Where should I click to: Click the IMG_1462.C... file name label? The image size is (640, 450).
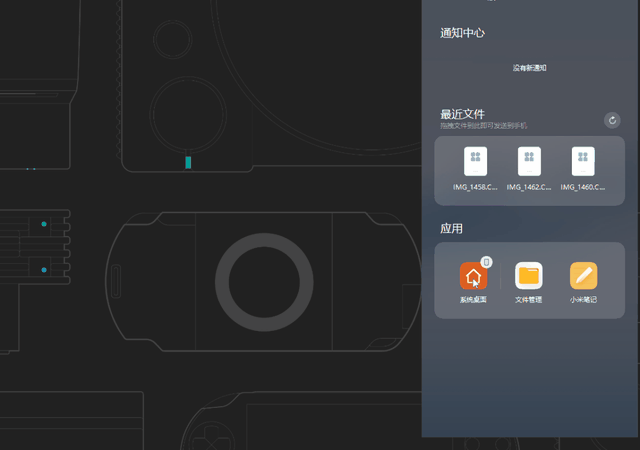pyautogui.click(x=529, y=187)
